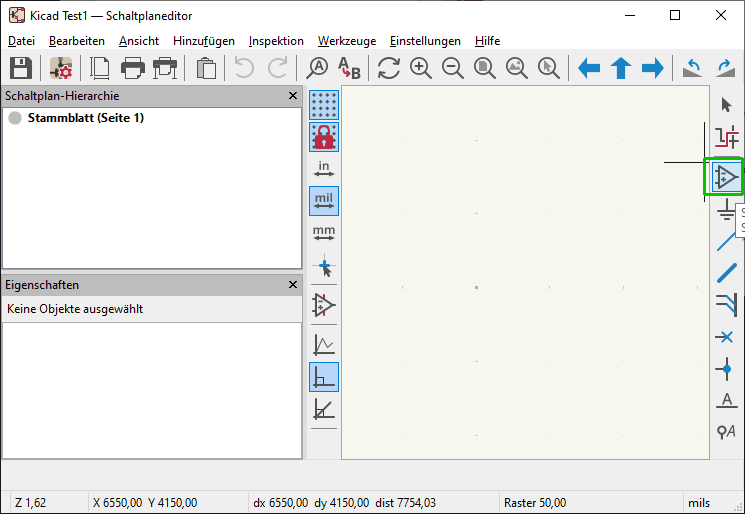Toggle grid display on canvas
This screenshot has width=745, height=514.
(324, 105)
